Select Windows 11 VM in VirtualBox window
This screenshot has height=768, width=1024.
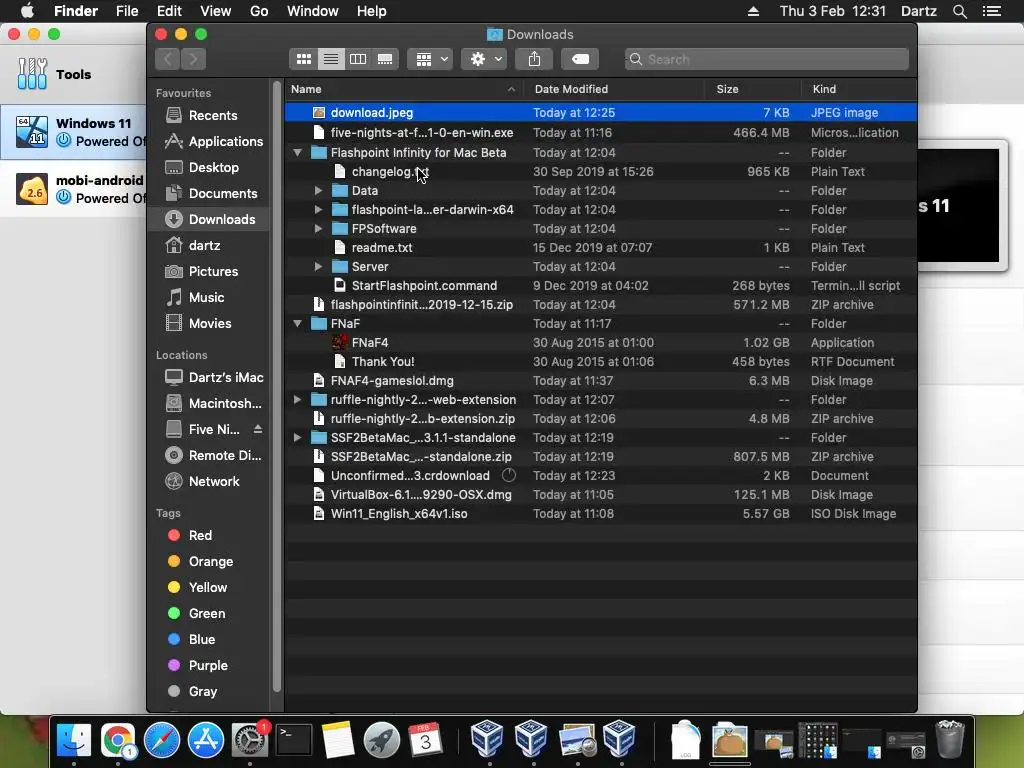tap(74, 132)
